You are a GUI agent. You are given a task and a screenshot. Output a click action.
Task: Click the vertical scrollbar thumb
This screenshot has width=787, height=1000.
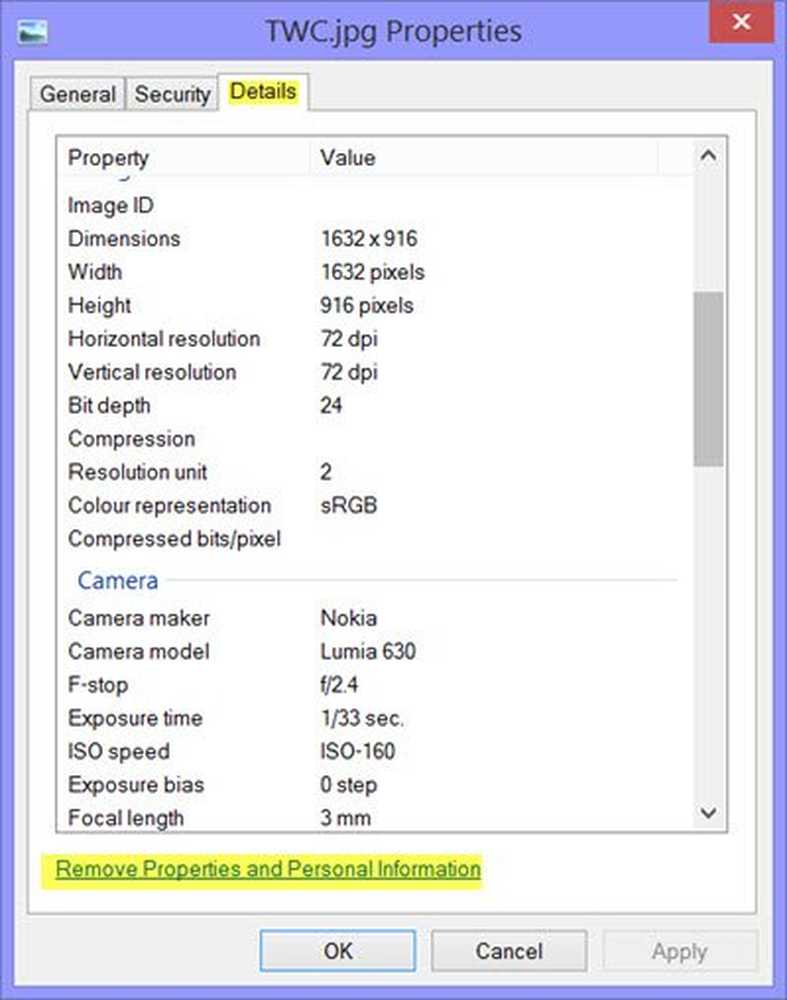[x=708, y=379]
